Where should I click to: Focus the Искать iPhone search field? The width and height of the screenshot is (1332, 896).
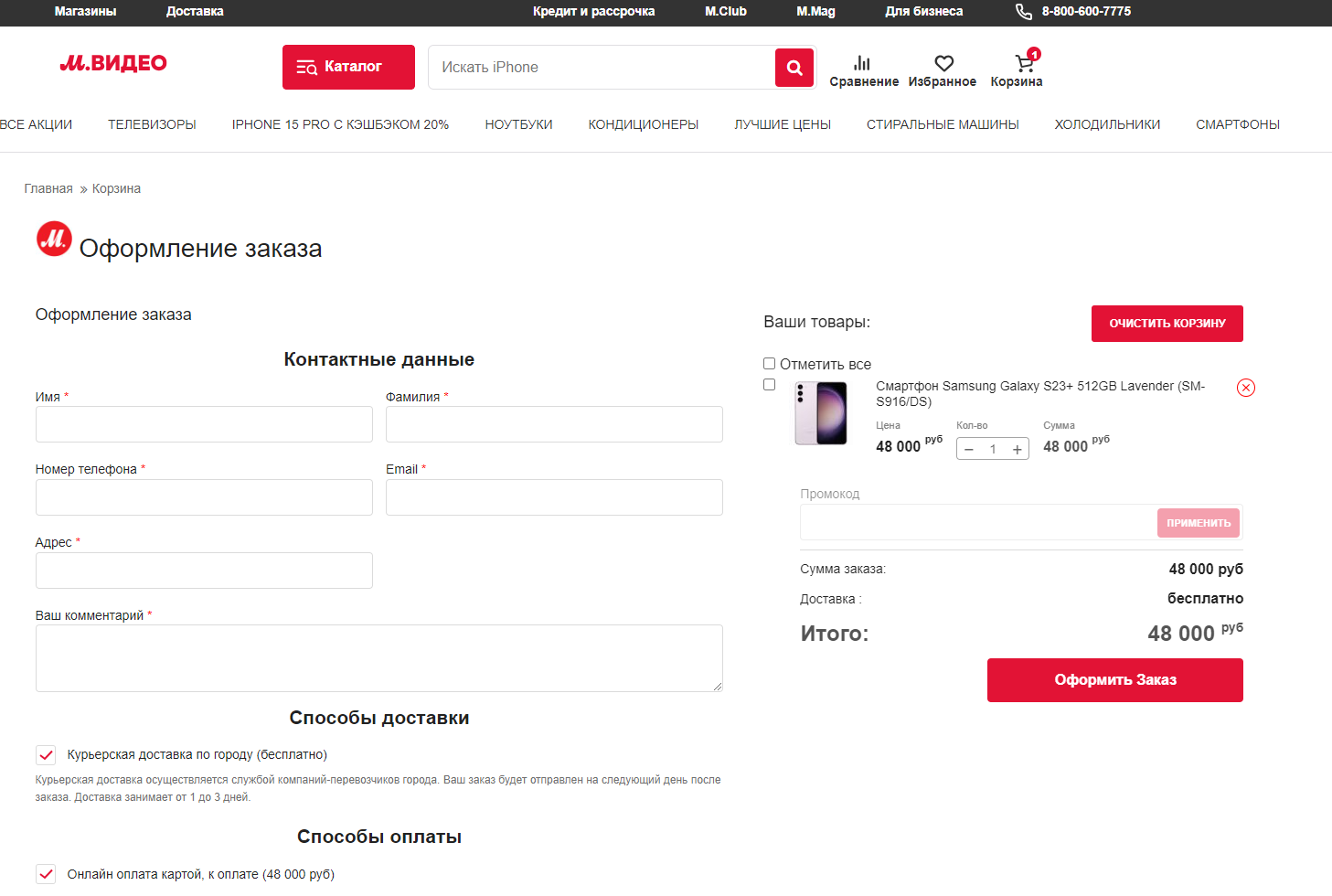[x=602, y=68]
